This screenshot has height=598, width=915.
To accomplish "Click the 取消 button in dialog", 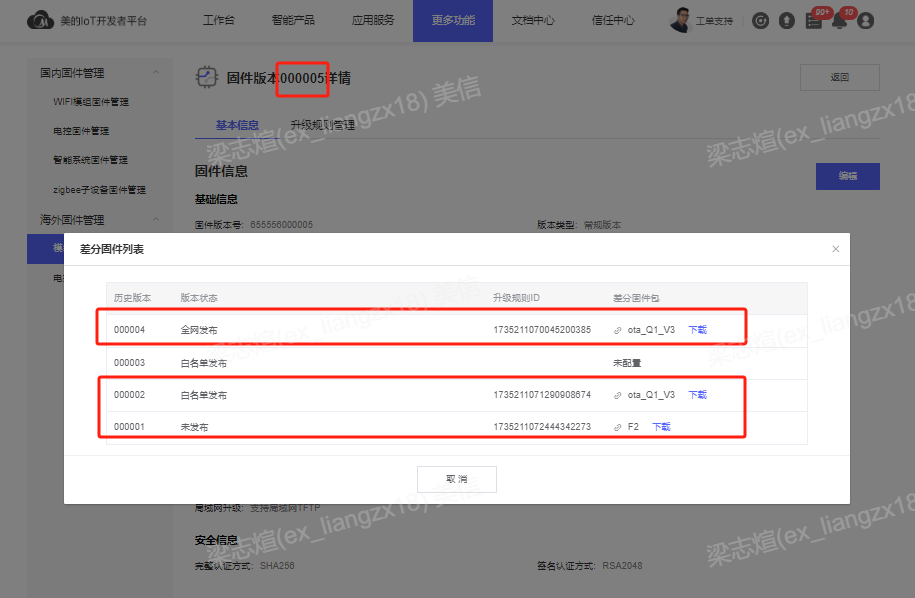I will coord(456,479).
